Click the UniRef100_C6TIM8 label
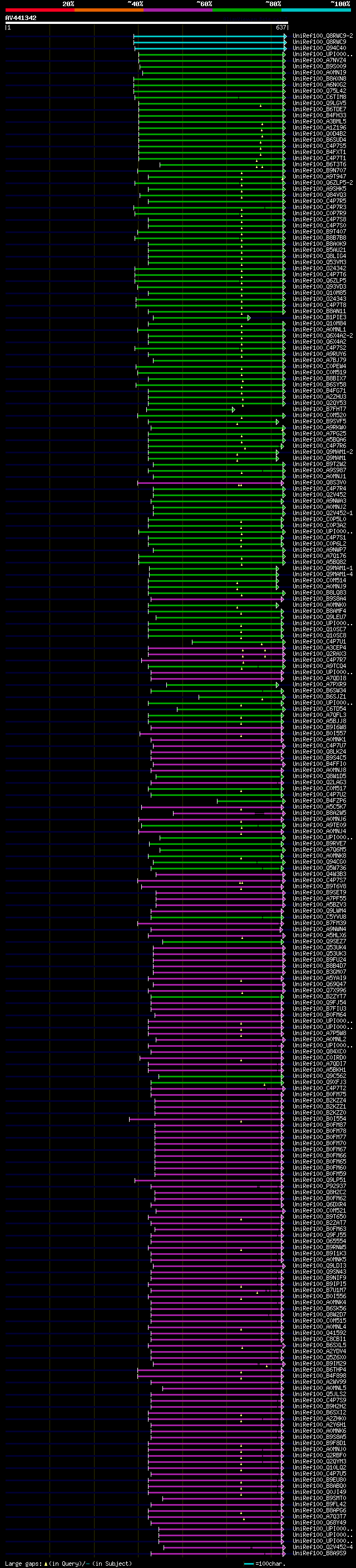 tap(319, 97)
